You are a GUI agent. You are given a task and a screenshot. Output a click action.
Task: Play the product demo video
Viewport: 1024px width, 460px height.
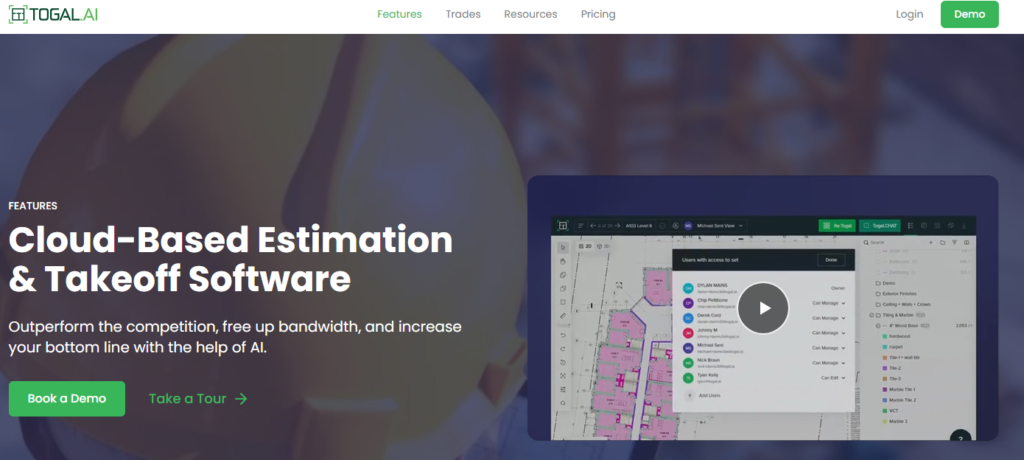[763, 307]
